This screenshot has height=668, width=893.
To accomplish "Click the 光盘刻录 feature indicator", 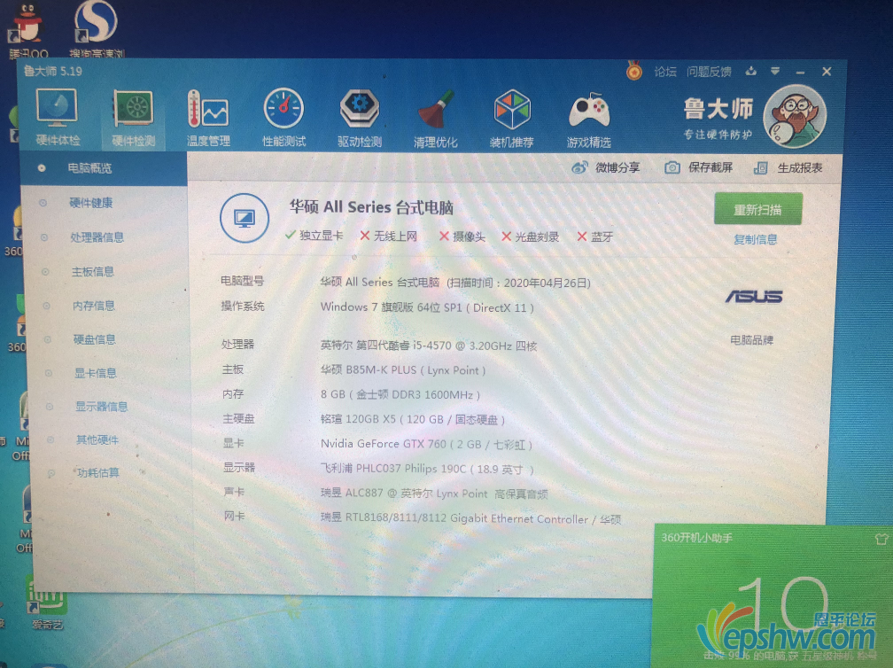I will tap(530, 237).
